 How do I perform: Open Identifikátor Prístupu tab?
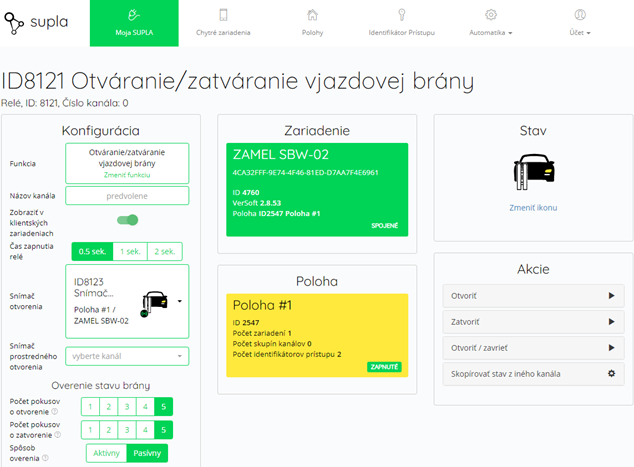[402, 23]
